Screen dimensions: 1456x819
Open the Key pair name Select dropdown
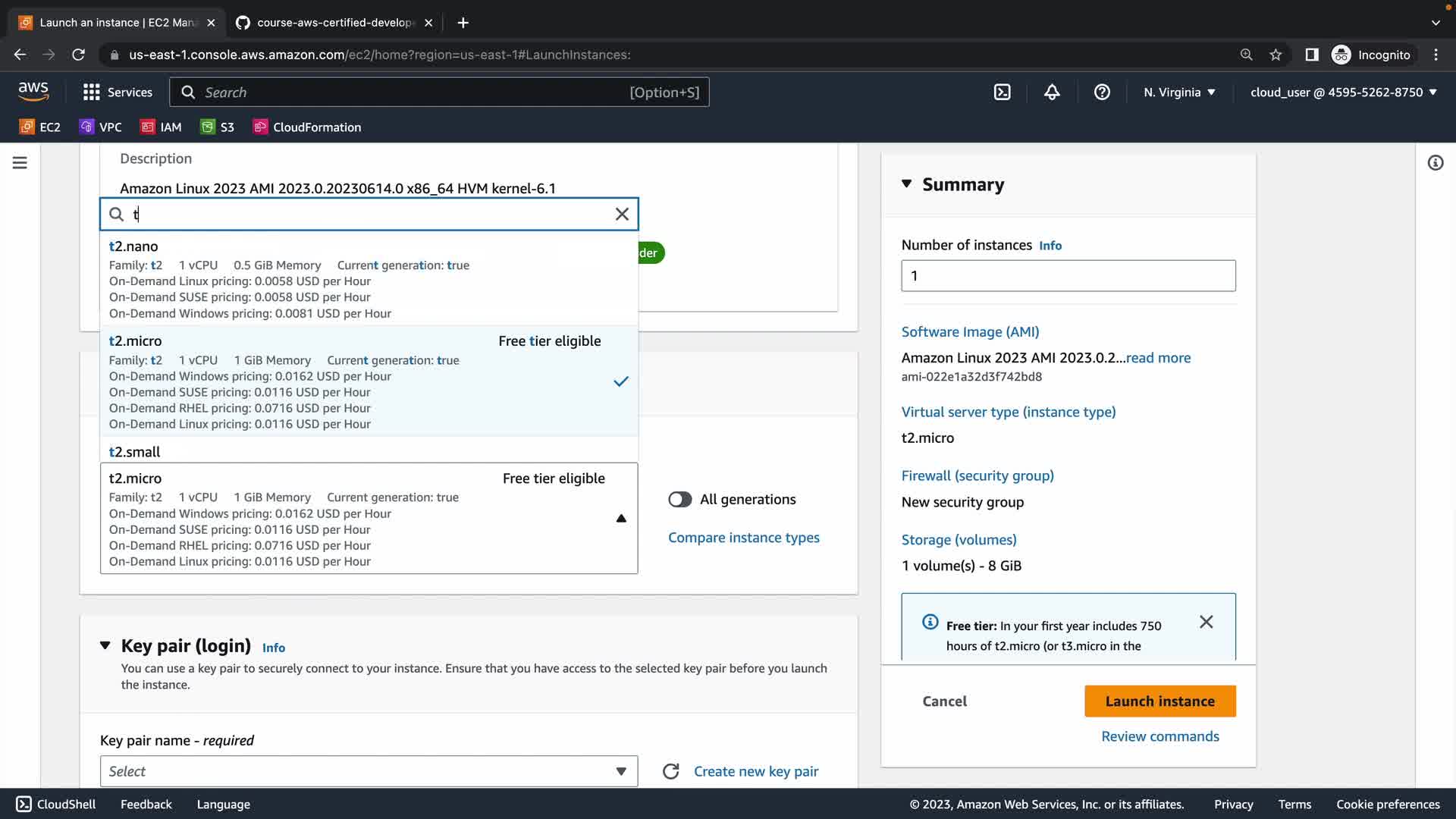tap(369, 771)
